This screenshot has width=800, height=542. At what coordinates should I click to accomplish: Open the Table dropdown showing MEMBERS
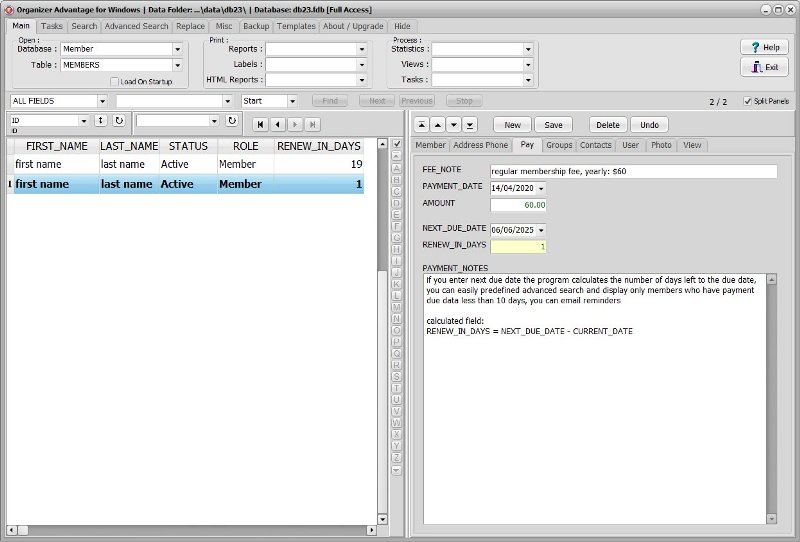178,65
